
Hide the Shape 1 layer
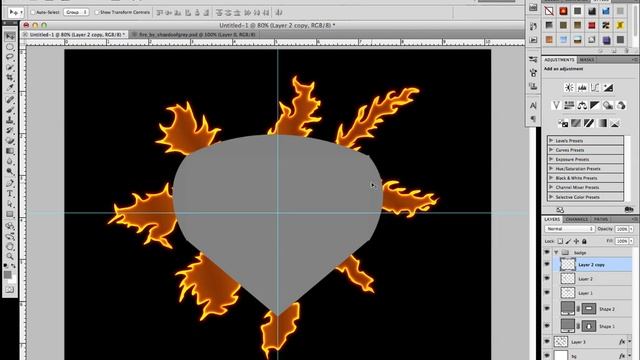pyautogui.click(x=547, y=326)
